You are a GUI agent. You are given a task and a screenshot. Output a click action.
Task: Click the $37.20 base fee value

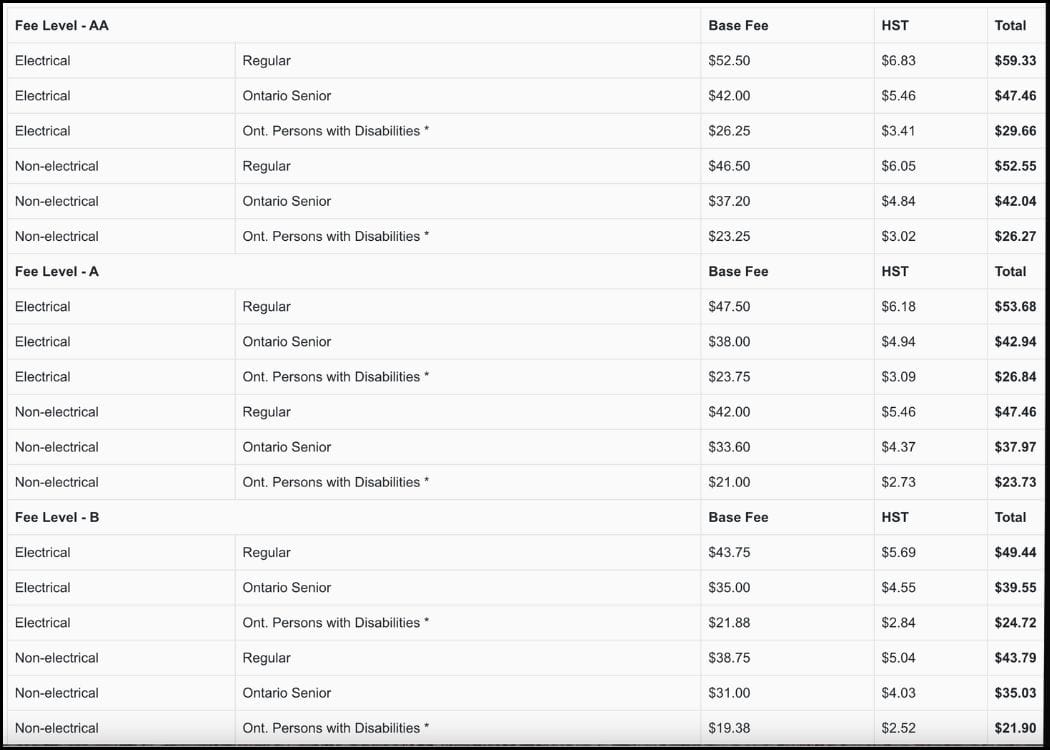coord(729,201)
